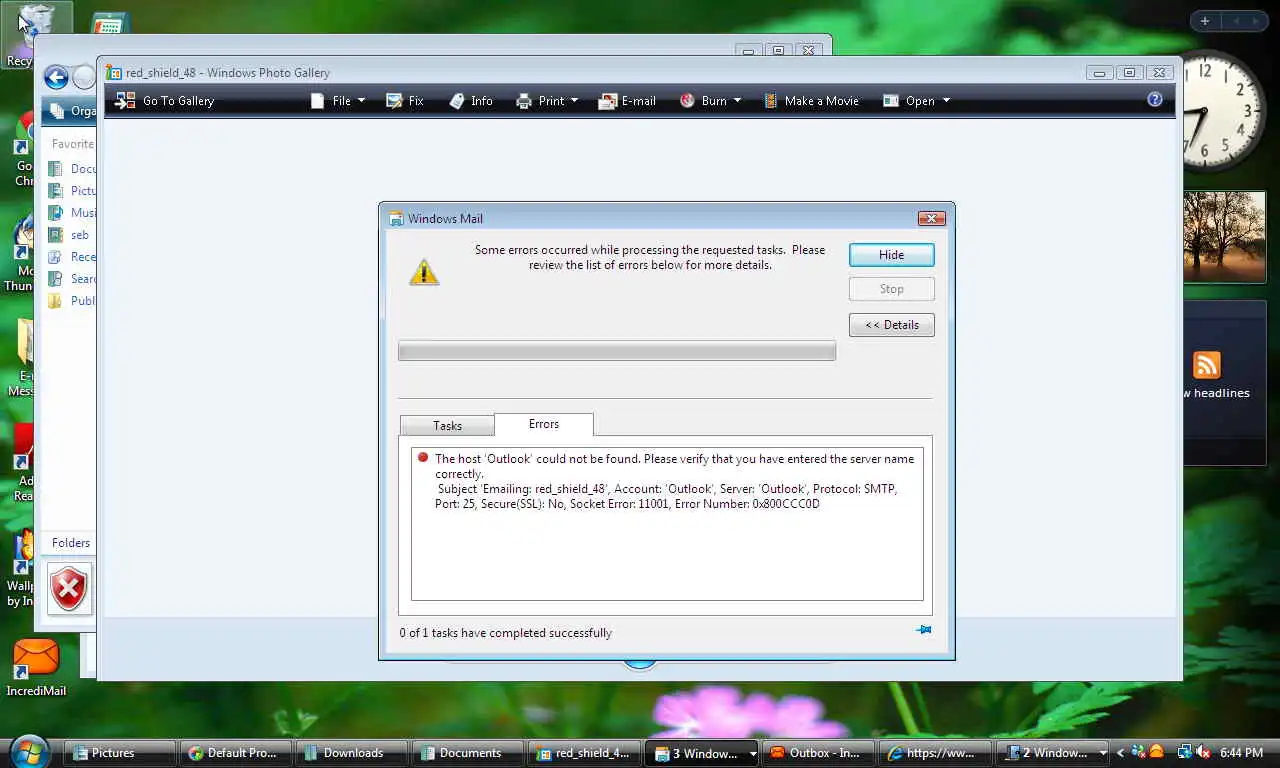
Task: Select the 'Outlook could not be found' error entry
Action: [667, 482]
